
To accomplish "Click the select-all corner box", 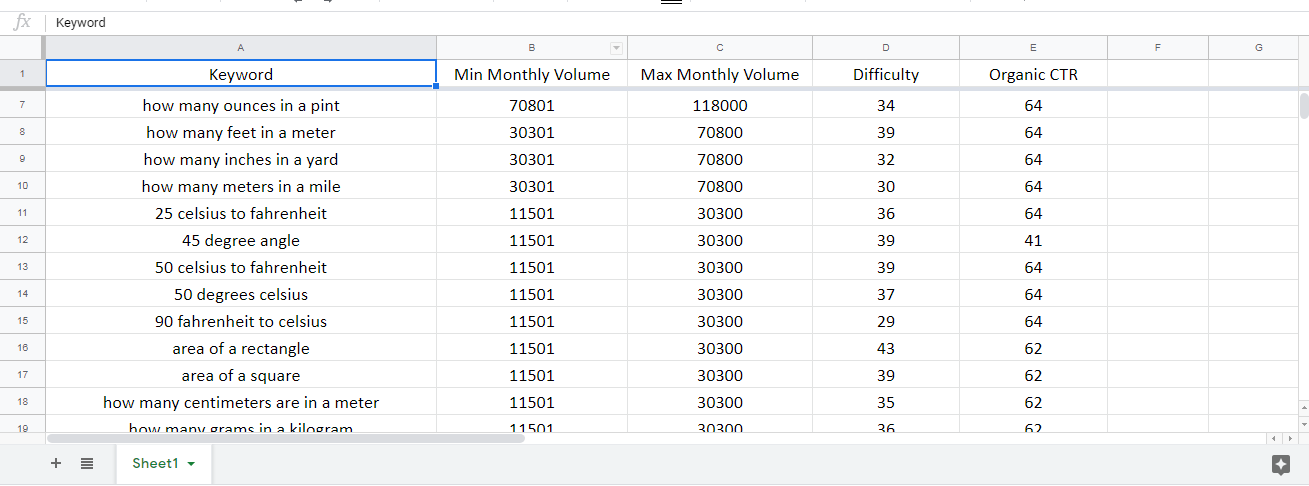I will pos(22,48).
